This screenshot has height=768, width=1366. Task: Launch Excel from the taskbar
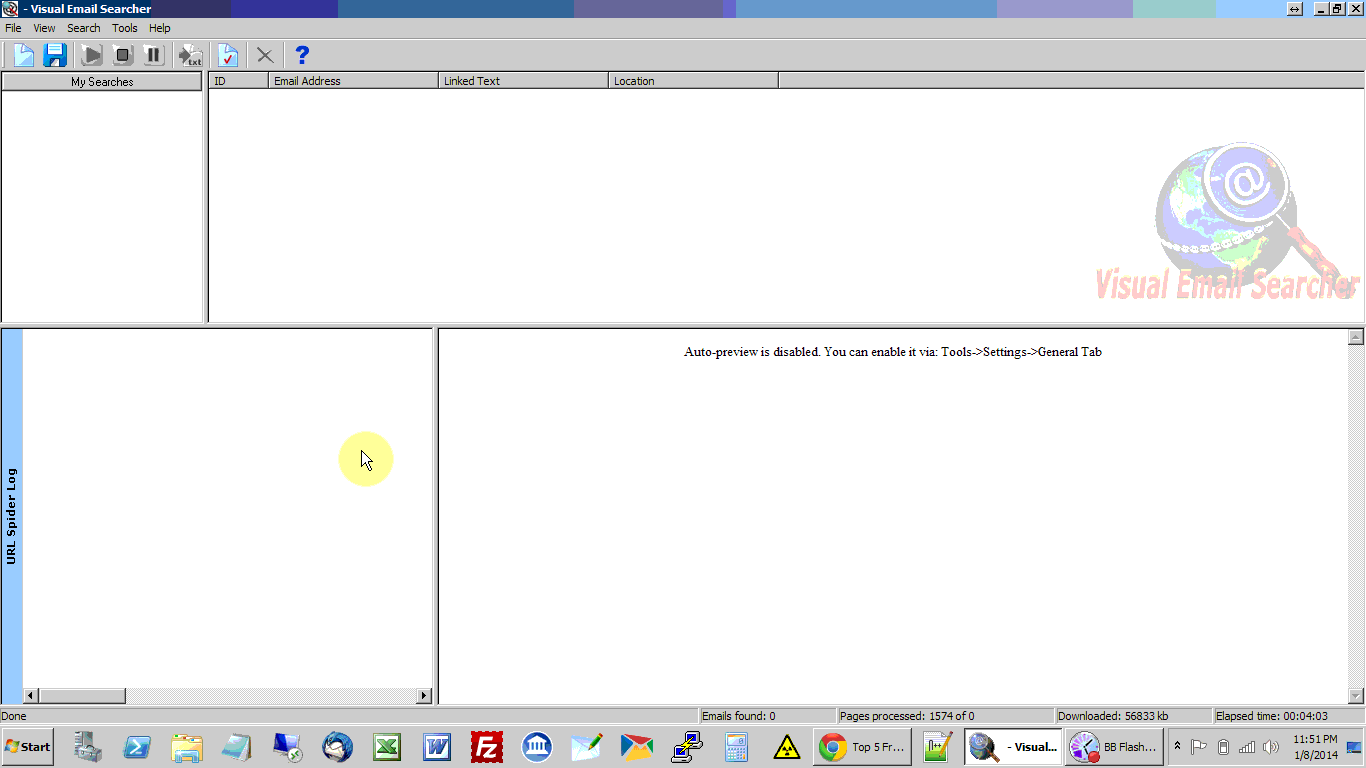[x=387, y=747]
